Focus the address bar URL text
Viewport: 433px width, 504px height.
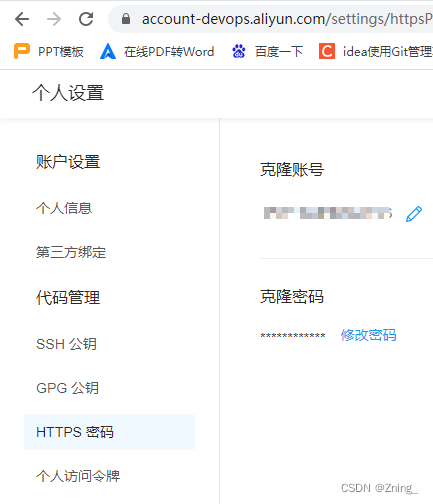click(287, 19)
